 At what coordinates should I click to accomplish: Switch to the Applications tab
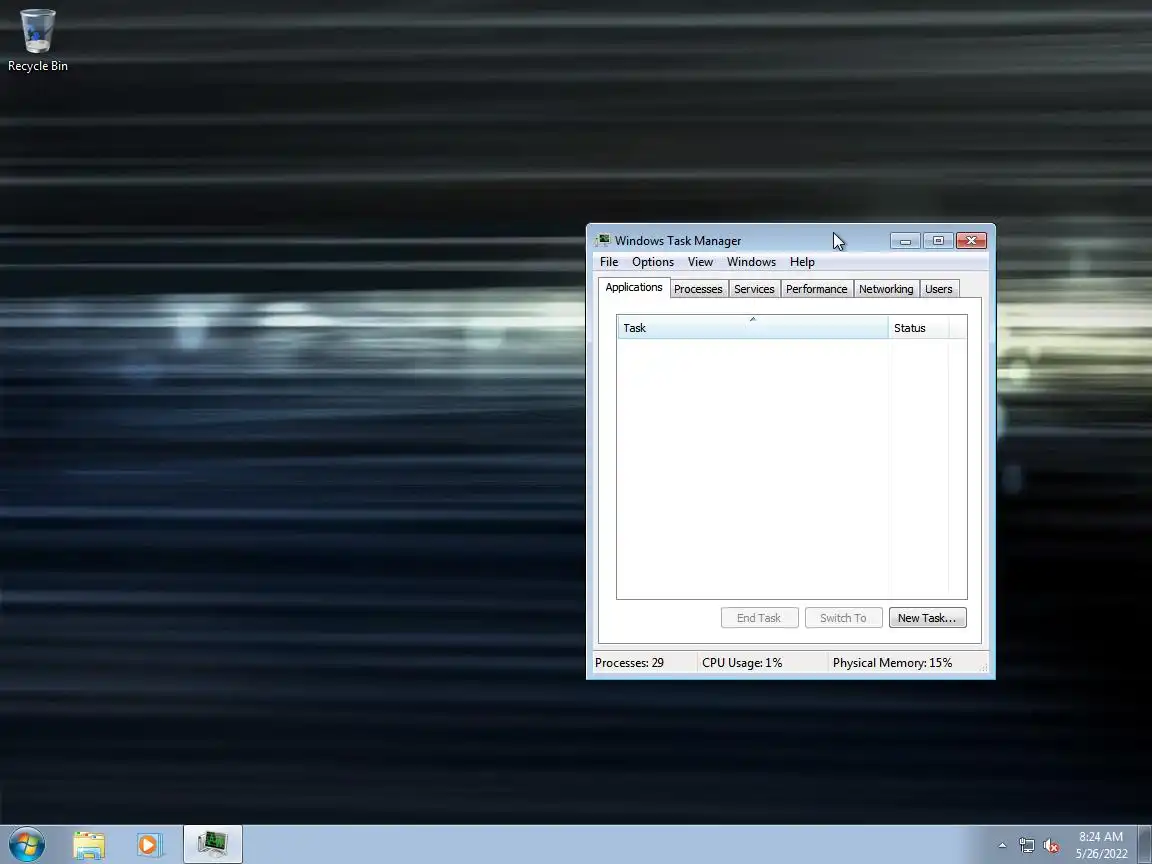[x=634, y=287]
